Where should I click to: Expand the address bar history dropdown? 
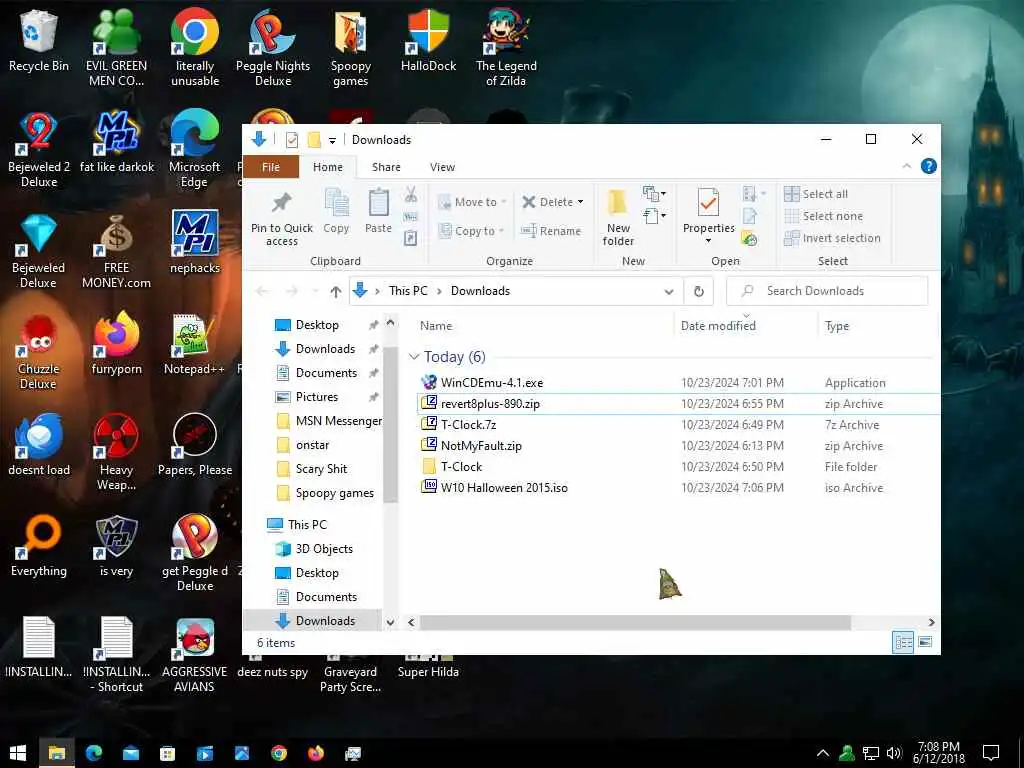669,291
